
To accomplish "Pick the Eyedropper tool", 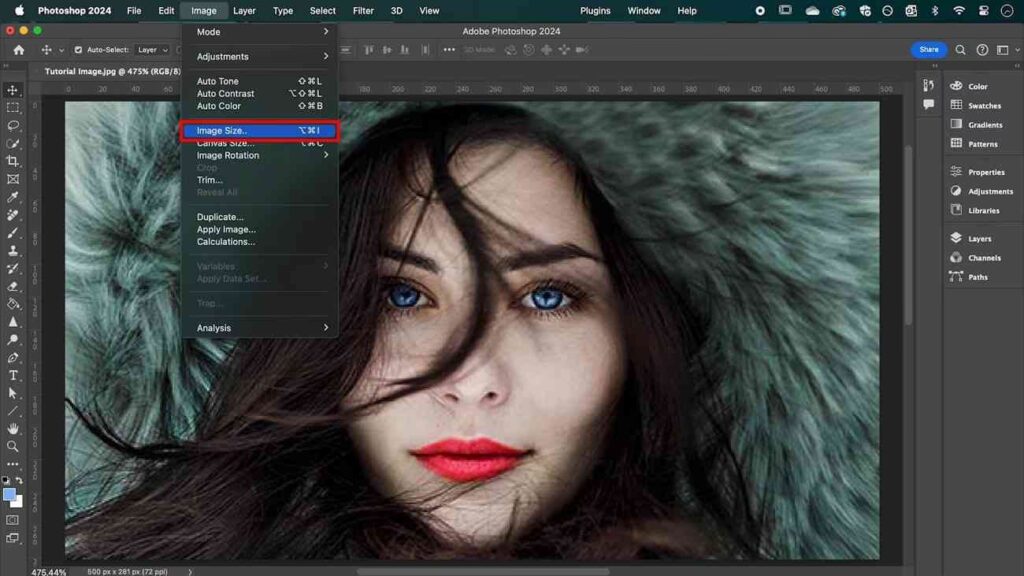I will point(13,197).
